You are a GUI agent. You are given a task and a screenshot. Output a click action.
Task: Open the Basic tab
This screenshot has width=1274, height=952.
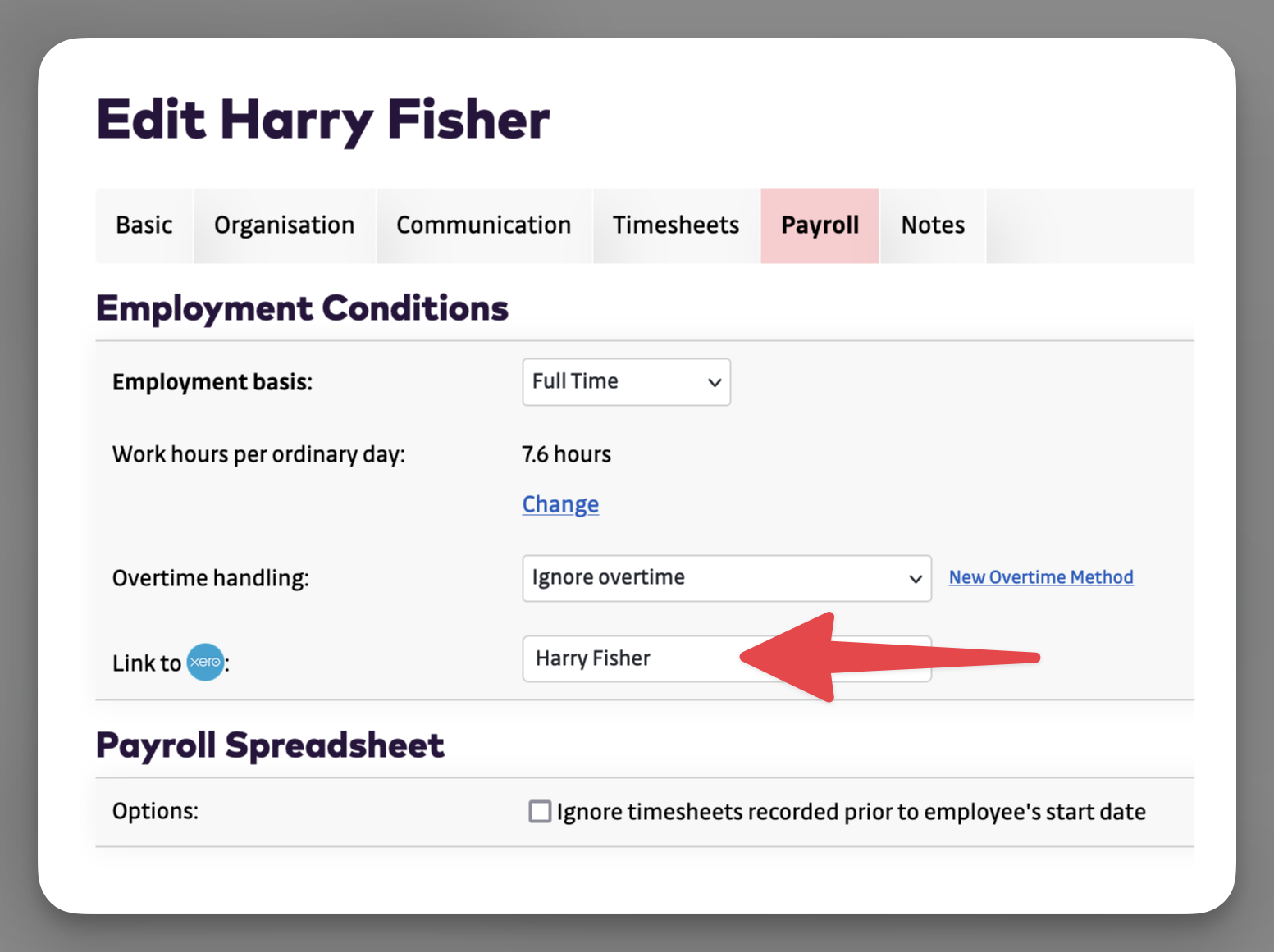coord(144,225)
